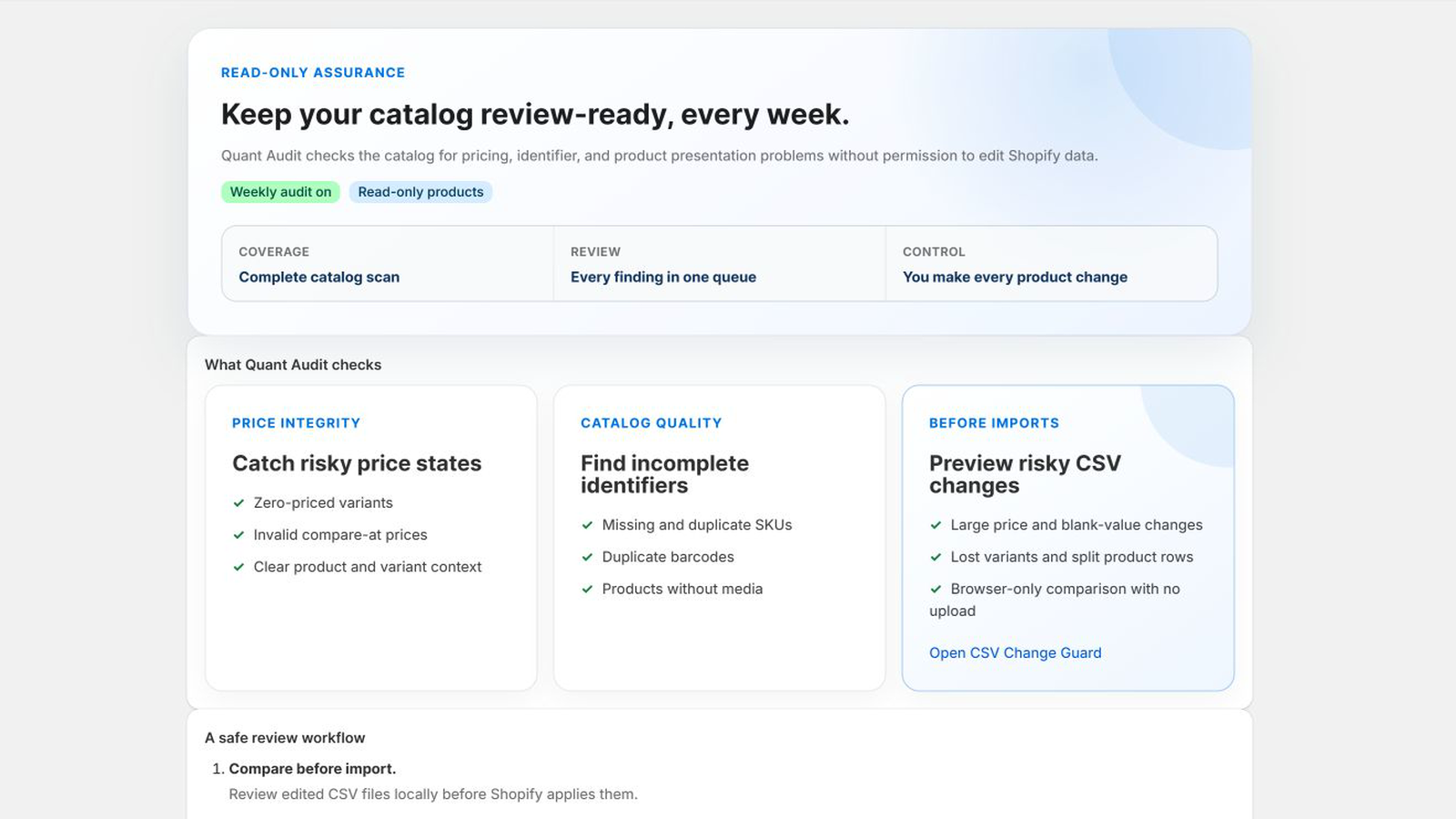Click What Quant Audit checks heading
Screen dimensions: 1456x819
pos(293,365)
